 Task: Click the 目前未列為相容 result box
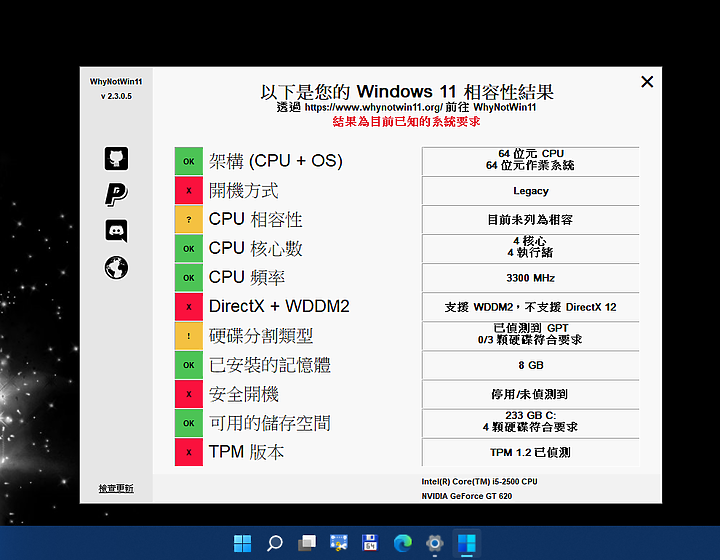(530, 219)
